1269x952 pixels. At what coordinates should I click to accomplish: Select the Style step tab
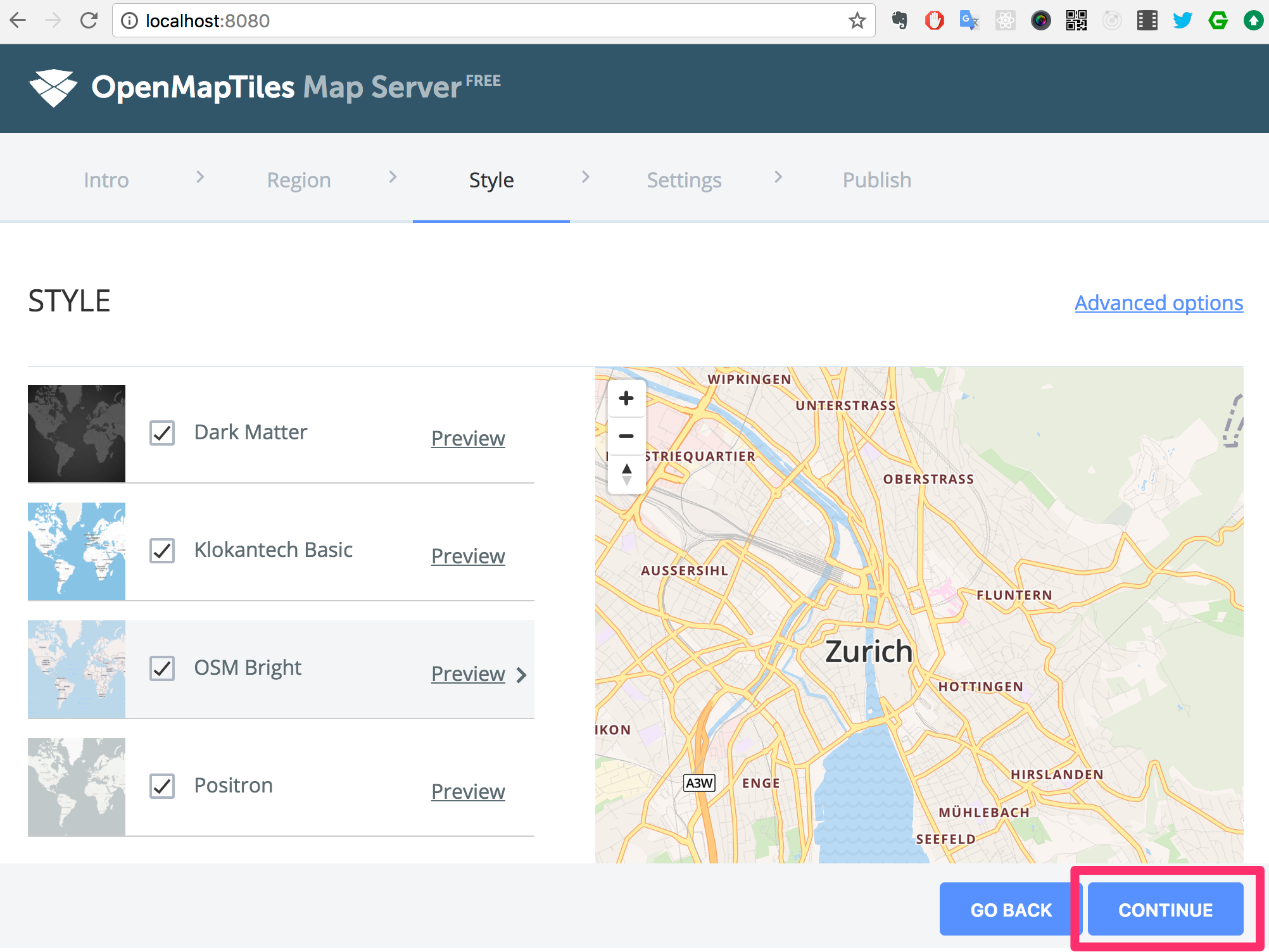coord(491,180)
